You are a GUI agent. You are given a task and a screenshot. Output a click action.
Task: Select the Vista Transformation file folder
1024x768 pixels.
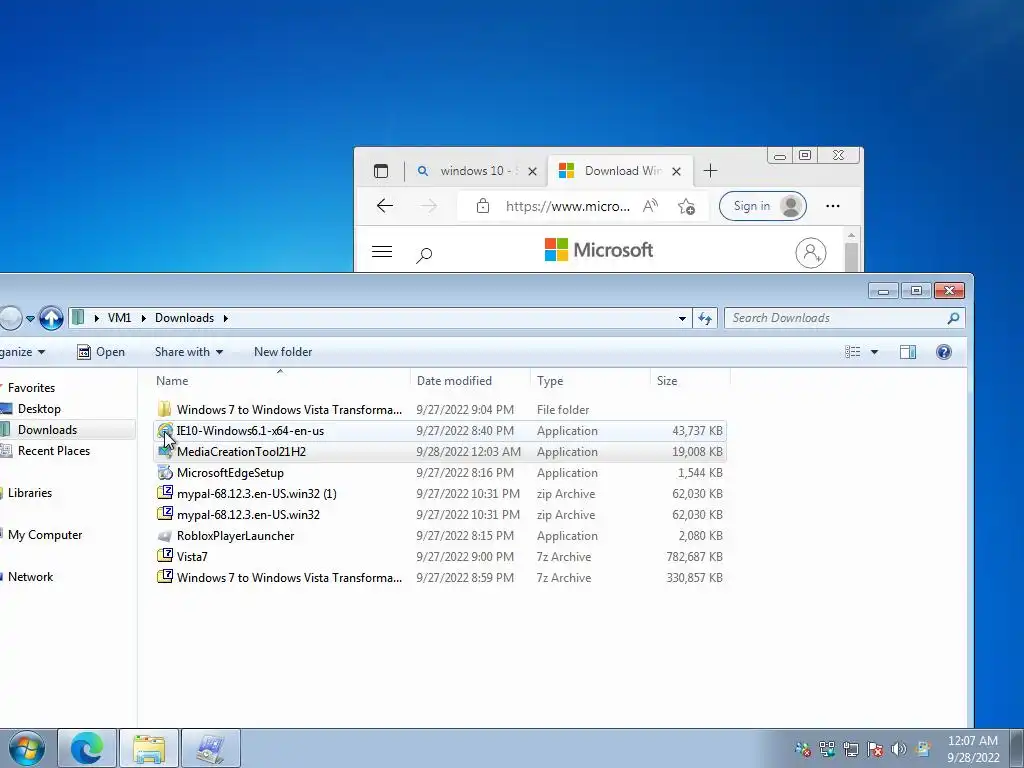point(440,409)
